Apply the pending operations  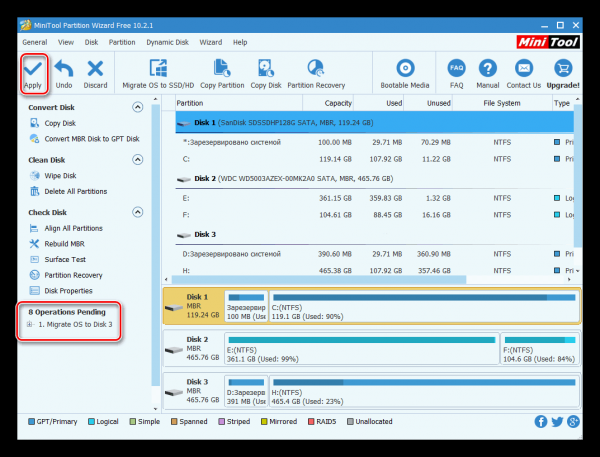[x=33, y=74]
